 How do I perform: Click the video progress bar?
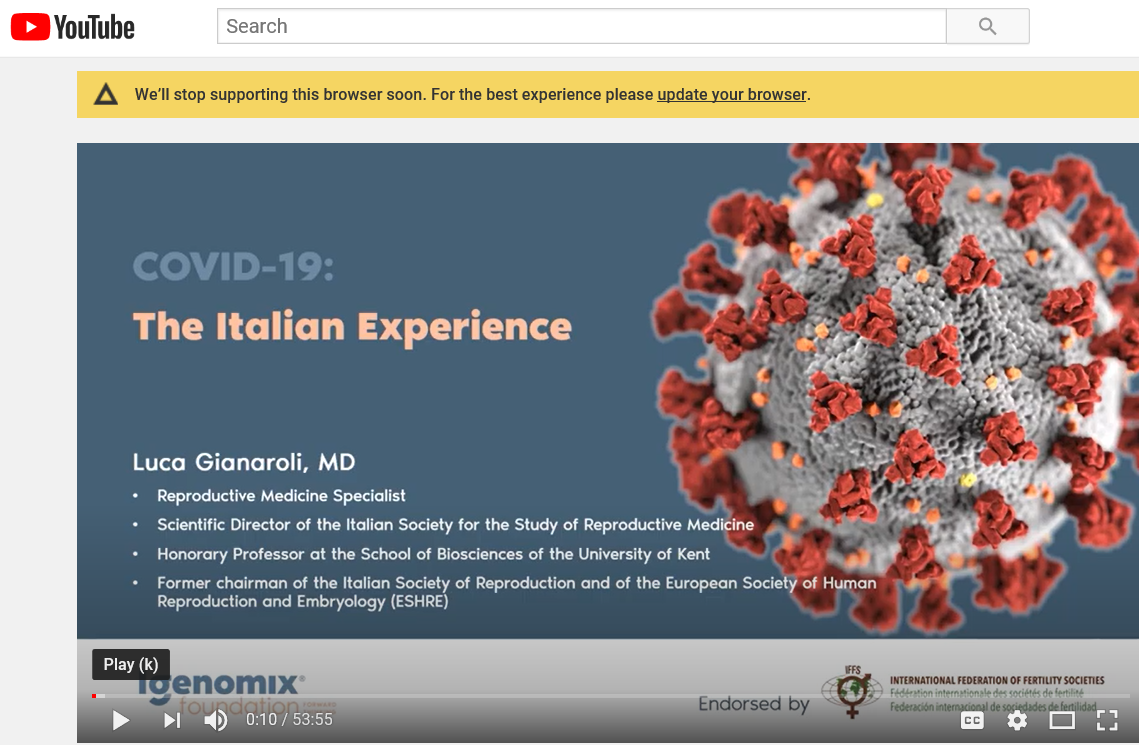pos(611,696)
